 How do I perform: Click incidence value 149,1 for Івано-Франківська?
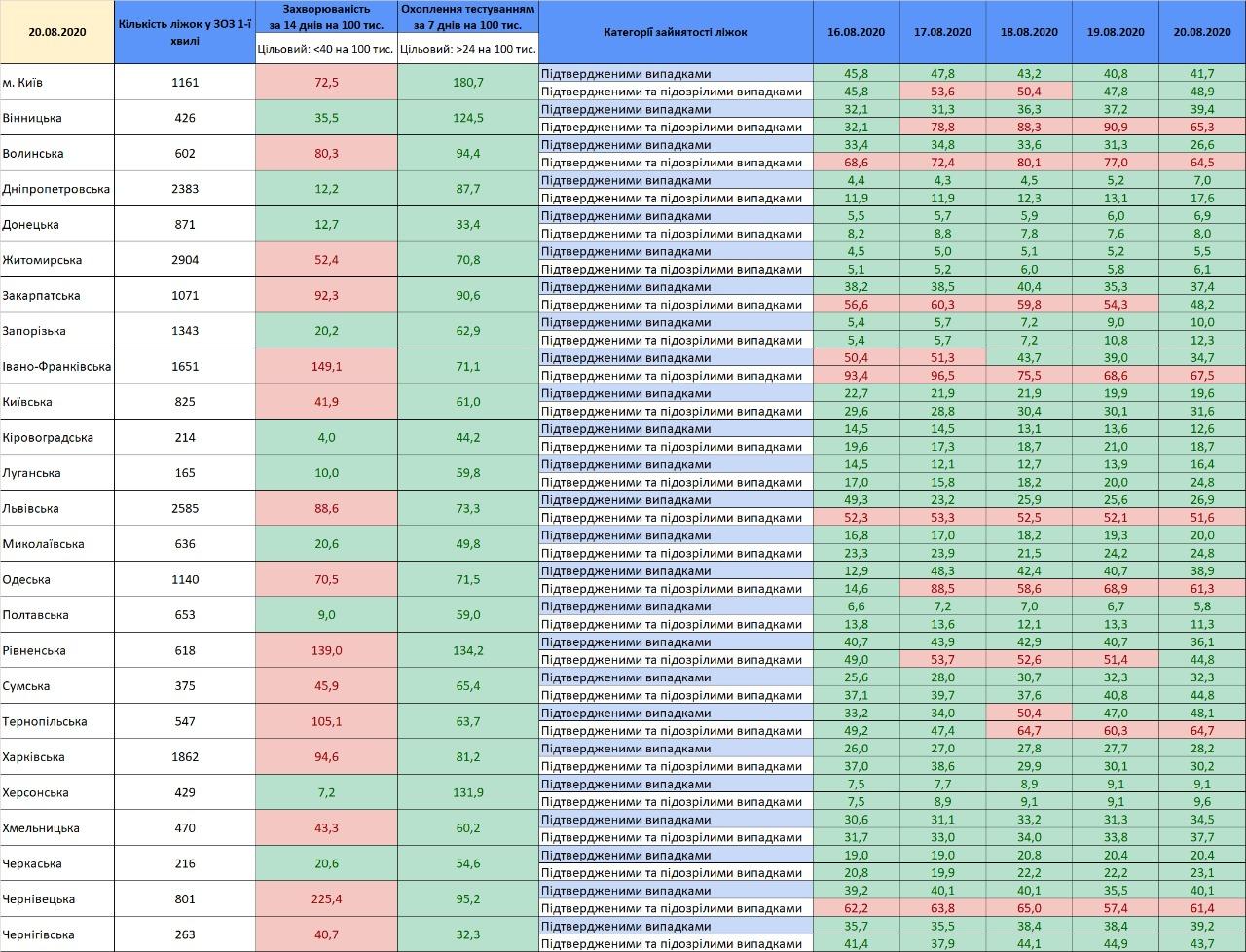point(327,367)
